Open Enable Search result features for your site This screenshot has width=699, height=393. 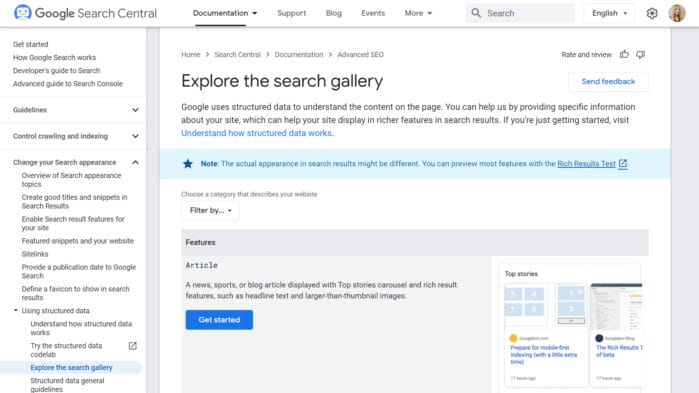[x=73, y=223]
